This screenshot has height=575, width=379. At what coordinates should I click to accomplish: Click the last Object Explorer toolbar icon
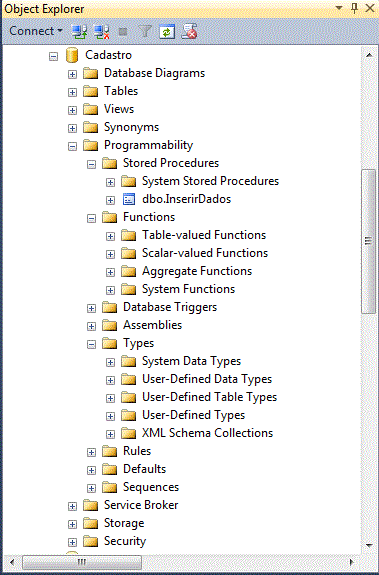point(190,32)
